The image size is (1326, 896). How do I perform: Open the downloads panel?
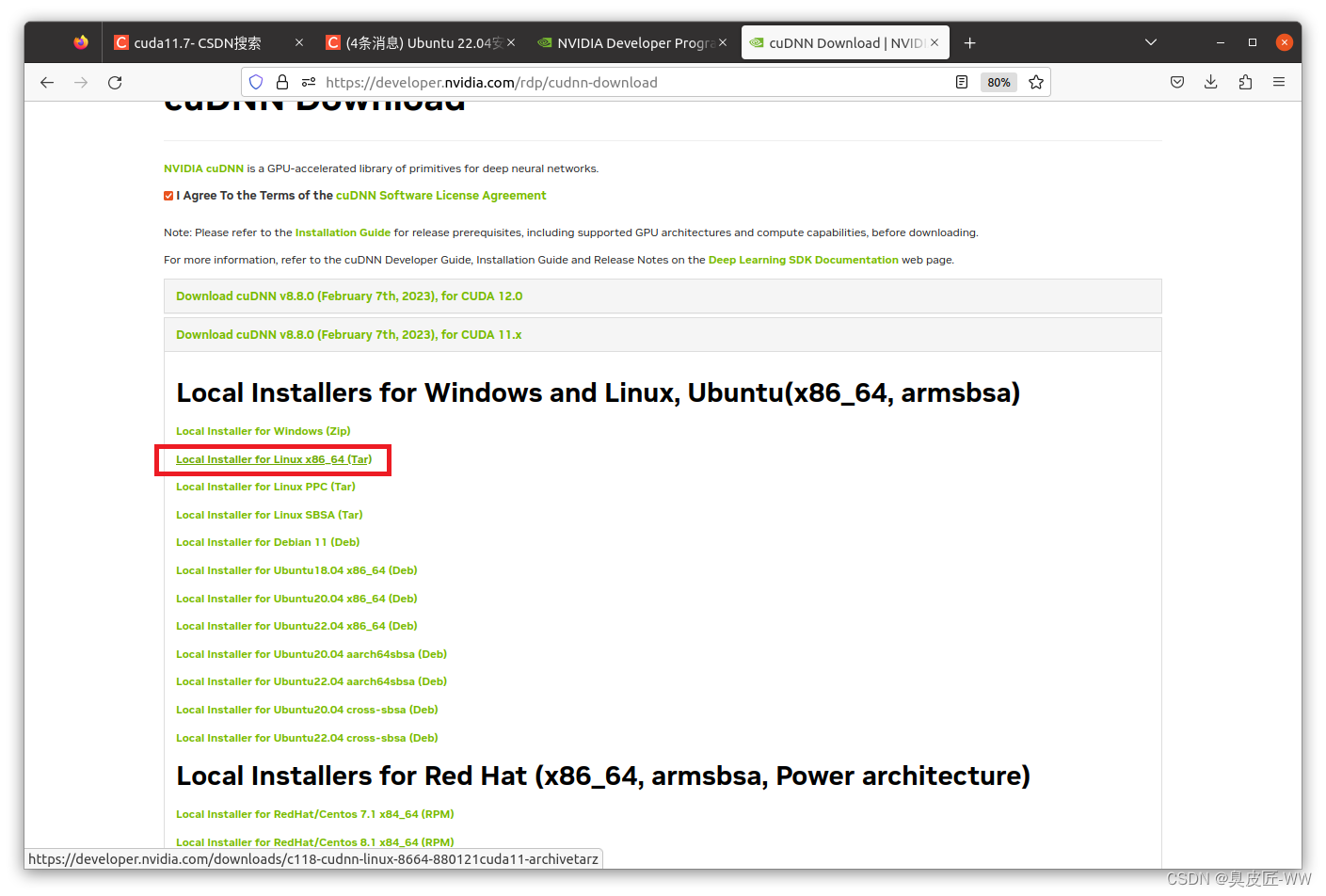pyautogui.click(x=1211, y=83)
